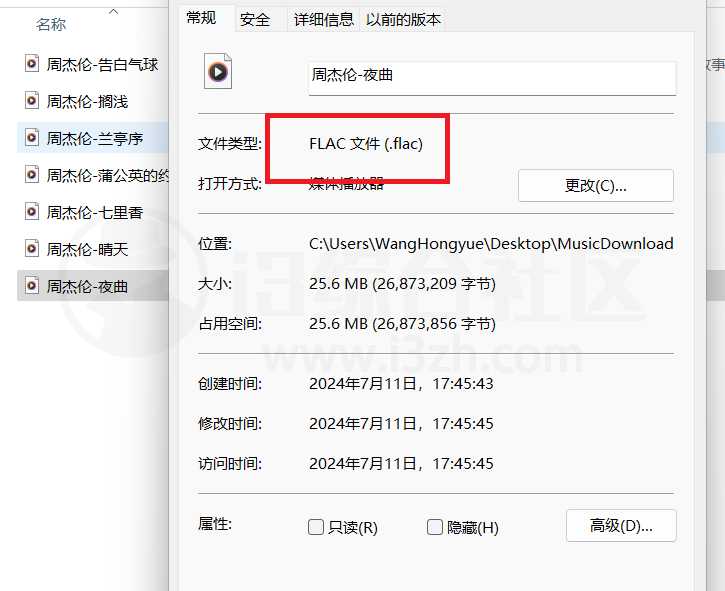The image size is (725, 591).
Task: Click the media icon beside 周杰伦-告白气球
Action: pos(31,63)
